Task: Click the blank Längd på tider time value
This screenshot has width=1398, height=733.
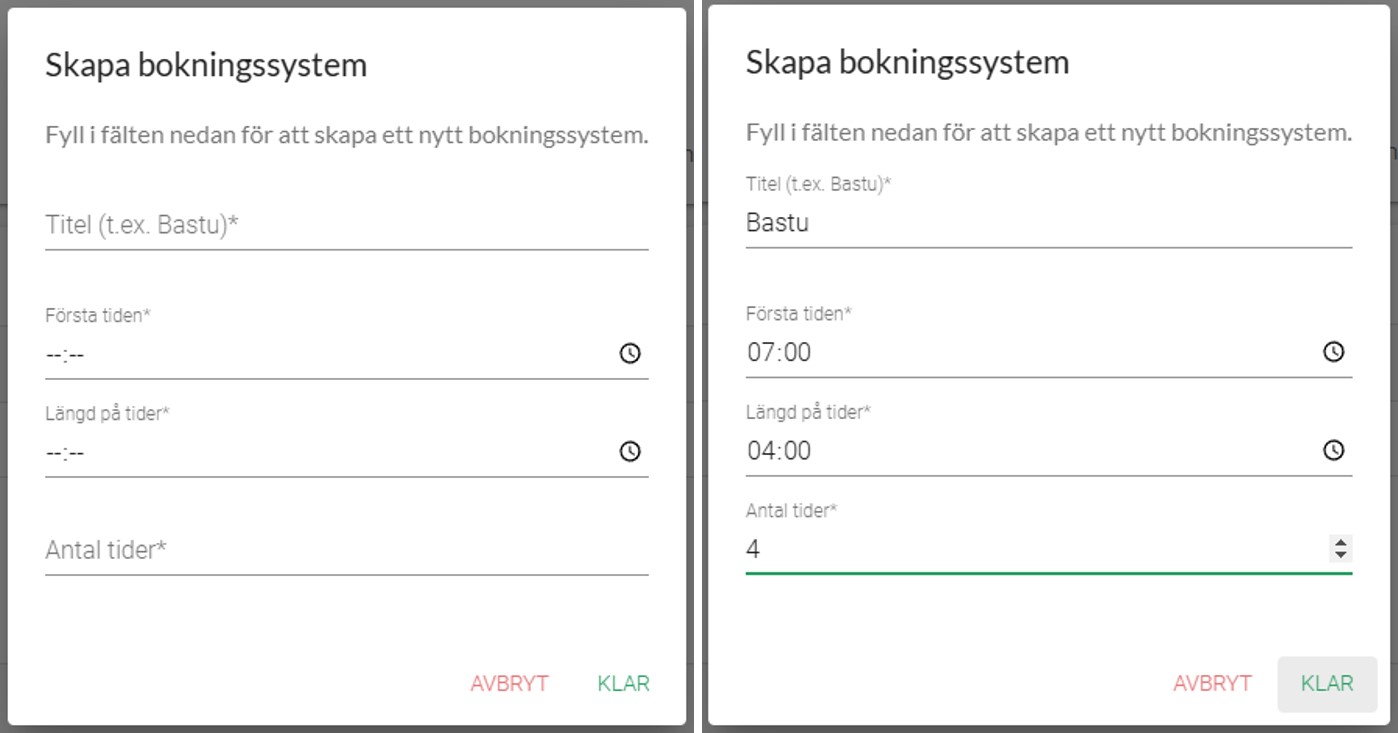Action: [x=66, y=453]
